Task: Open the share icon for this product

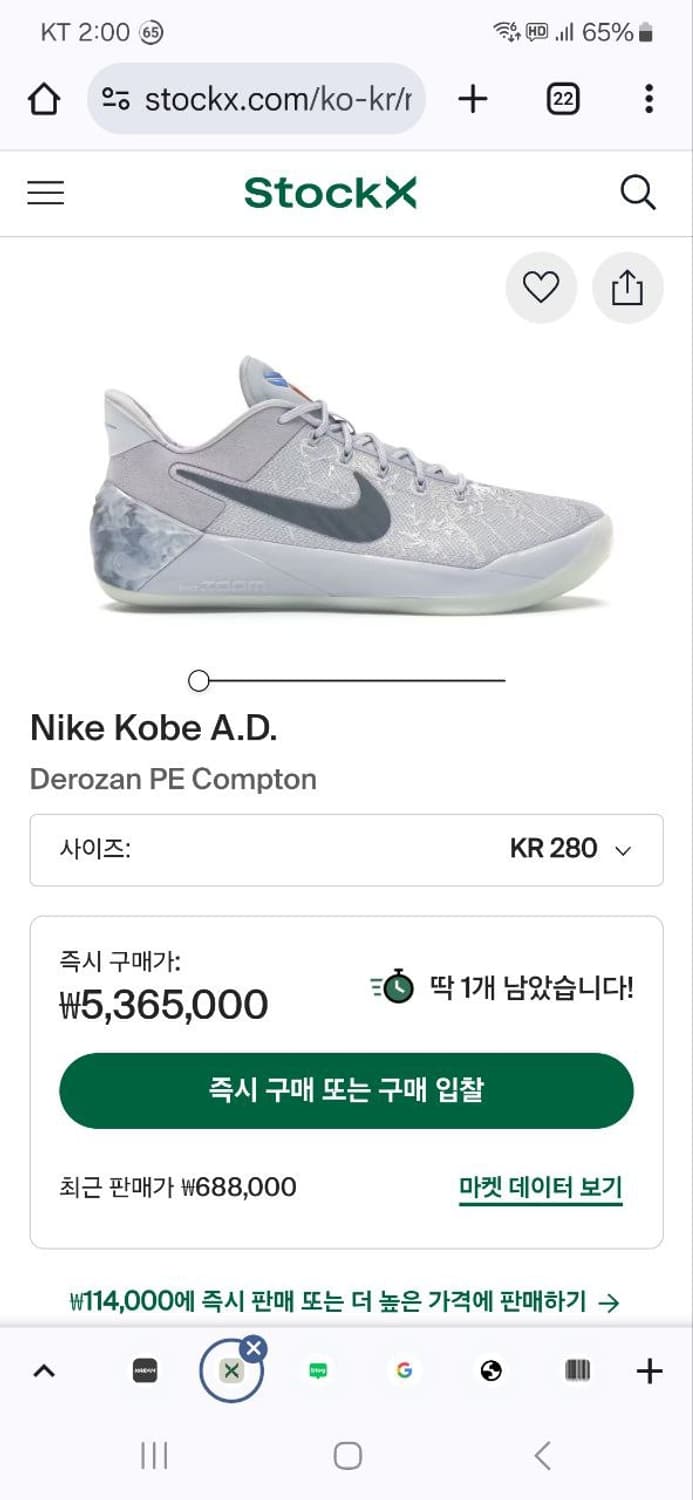Action: (x=628, y=287)
